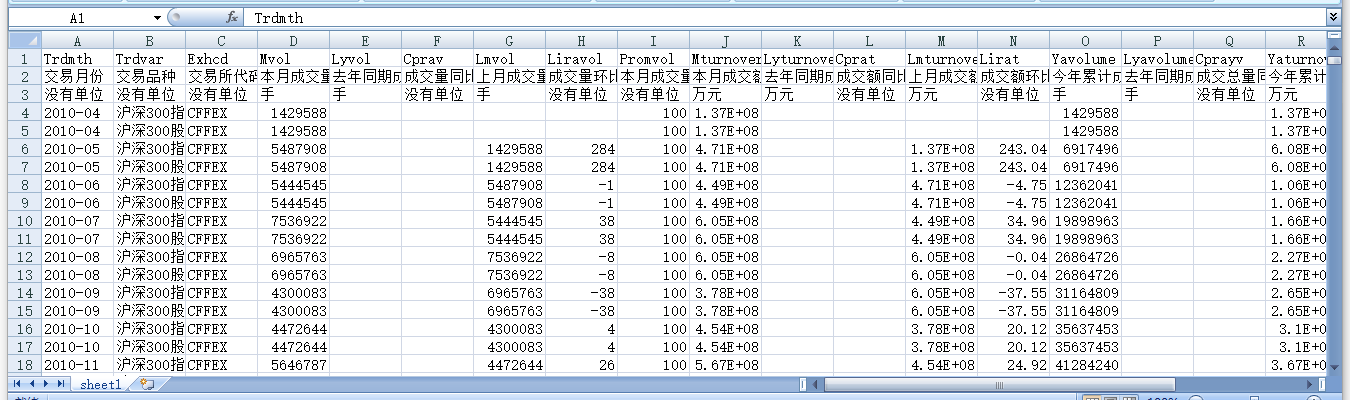Click cell A2 labeled 交易月份

(78, 77)
